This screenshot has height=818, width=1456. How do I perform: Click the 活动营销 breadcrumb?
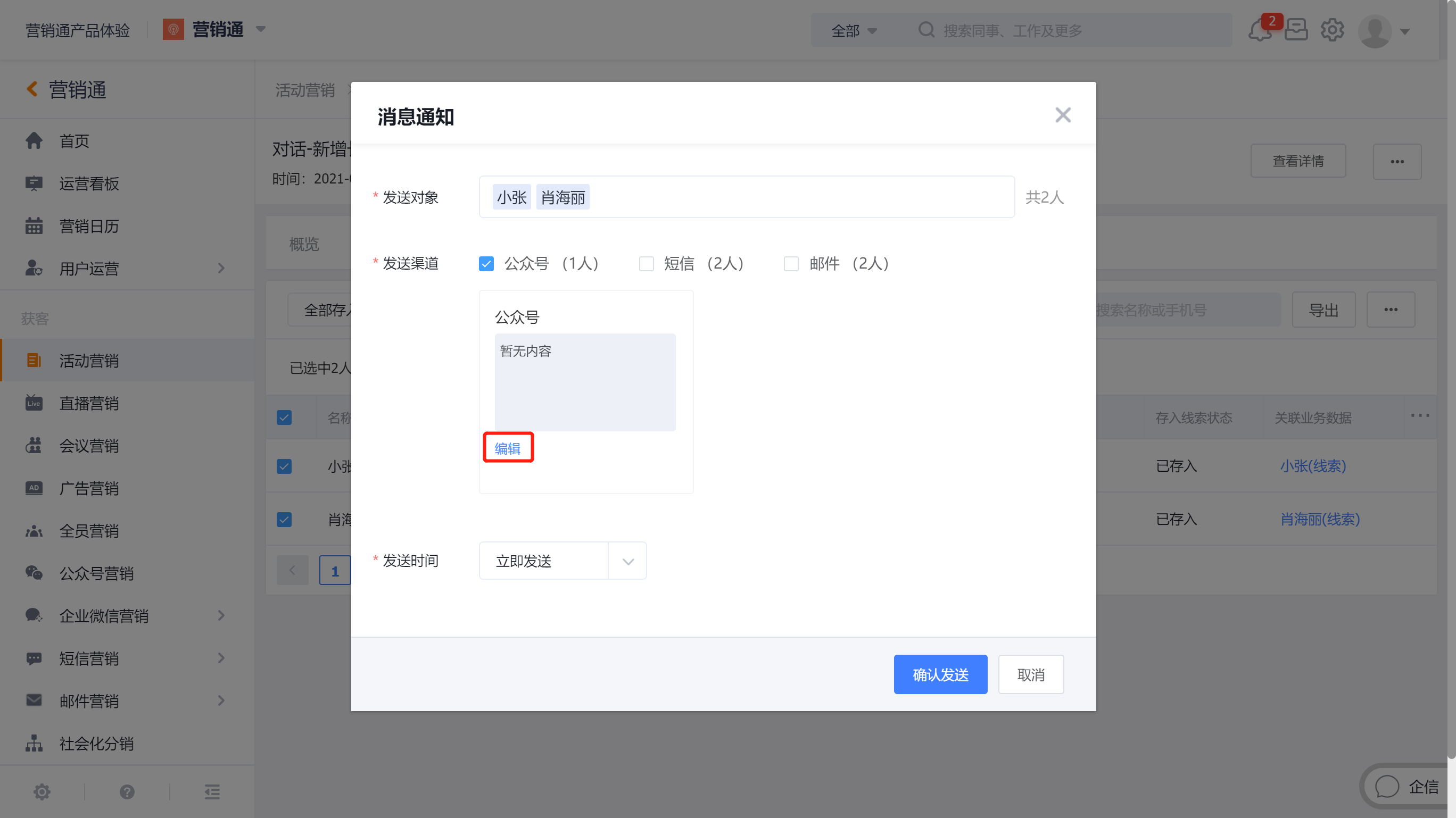305,90
